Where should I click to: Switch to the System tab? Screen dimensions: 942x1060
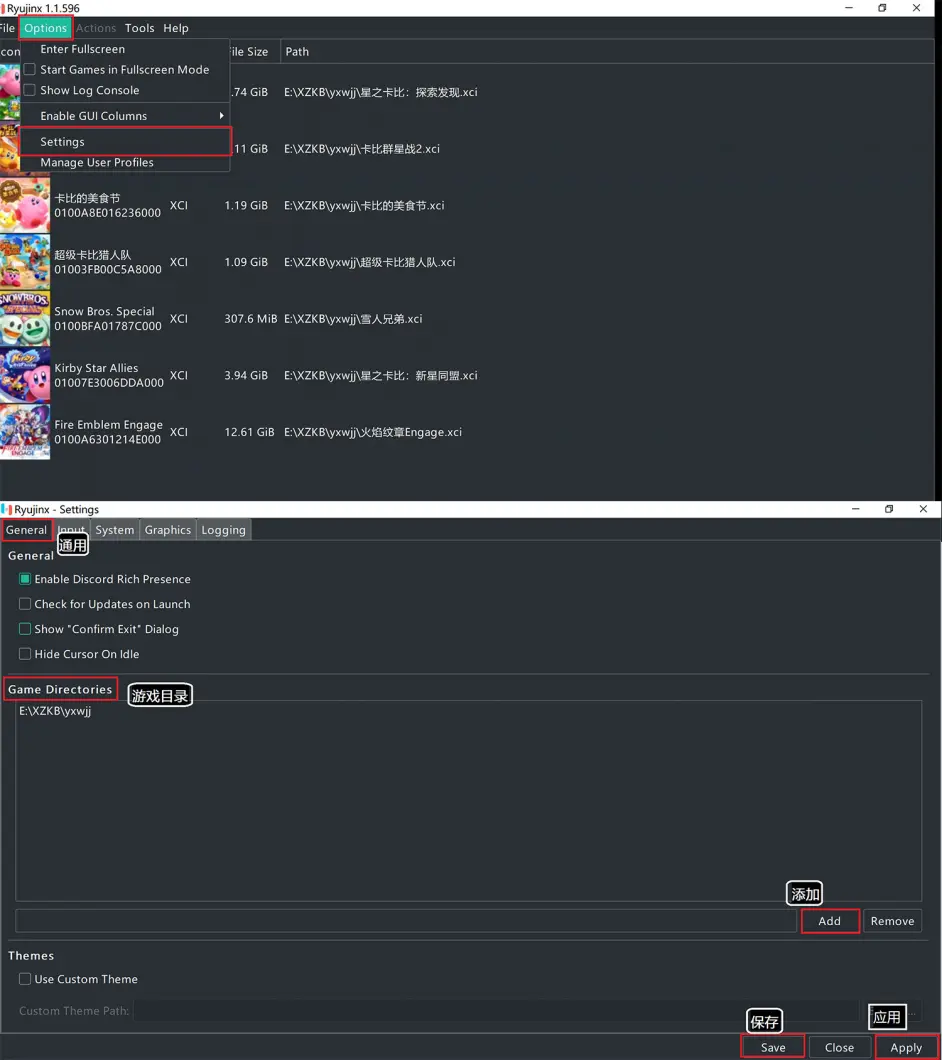pos(114,530)
